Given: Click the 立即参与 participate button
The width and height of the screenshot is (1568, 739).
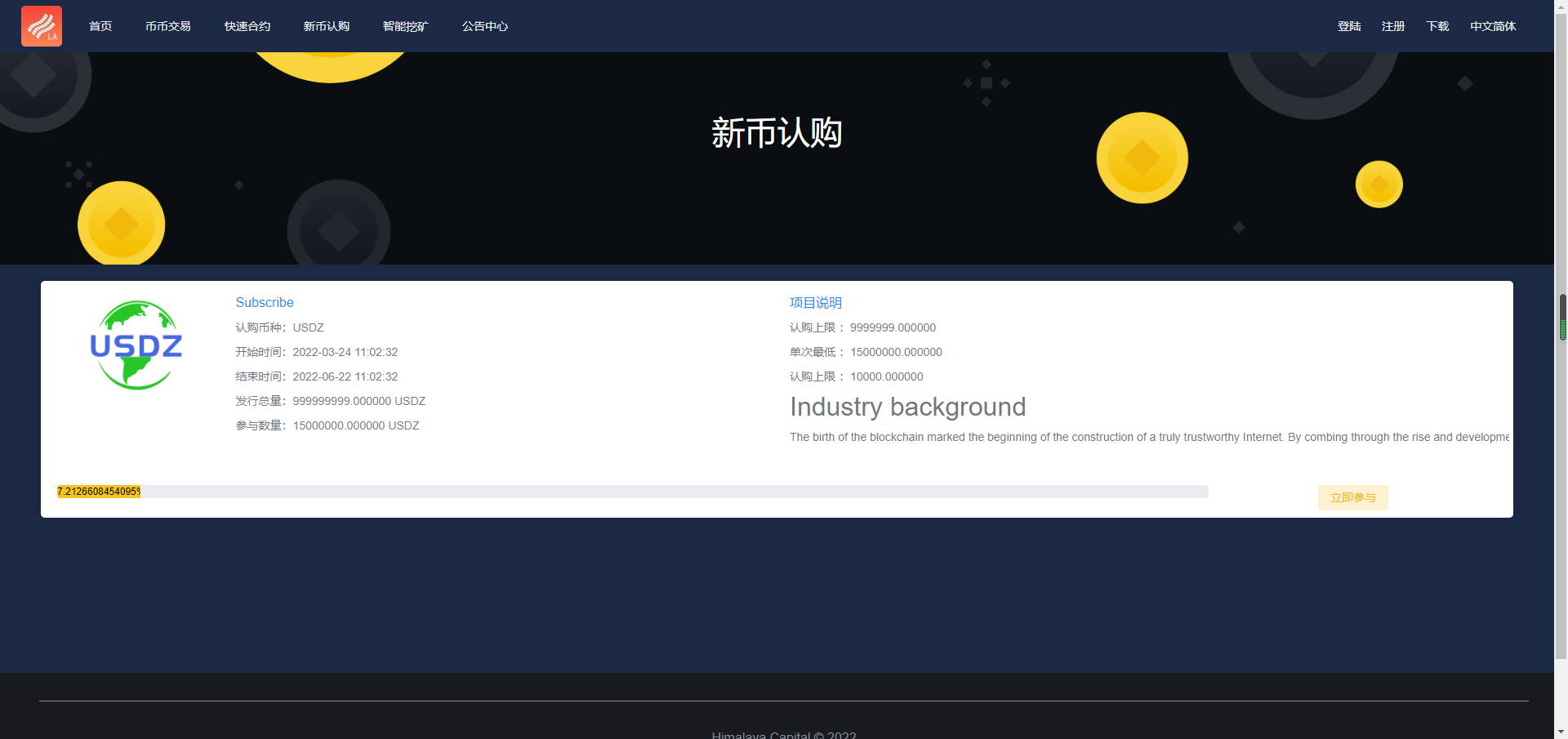Looking at the screenshot, I should [x=1353, y=497].
